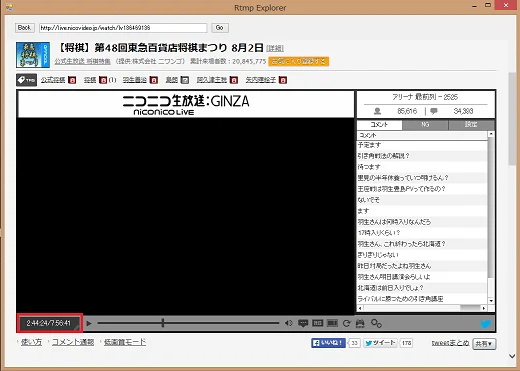Click the red icon after 羽生善治 tag
This screenshot has height=371, width=520.
click(154, 80)
